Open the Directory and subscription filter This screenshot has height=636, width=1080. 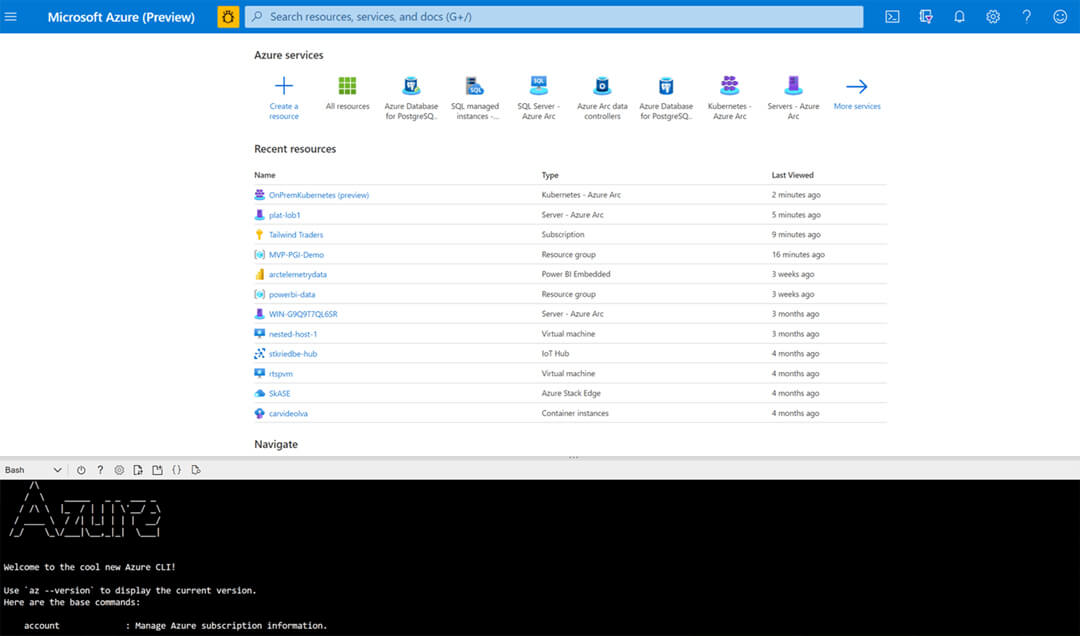coord(926,17)
